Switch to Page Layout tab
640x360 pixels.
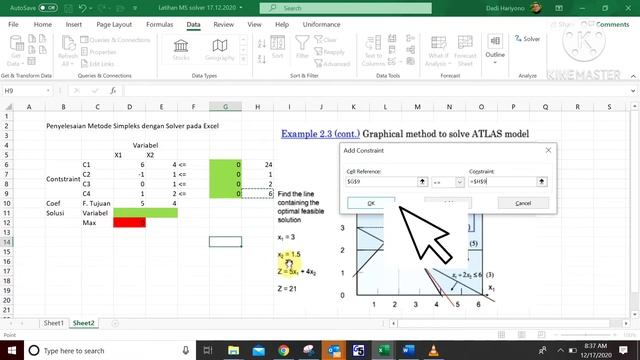(114, 24)
